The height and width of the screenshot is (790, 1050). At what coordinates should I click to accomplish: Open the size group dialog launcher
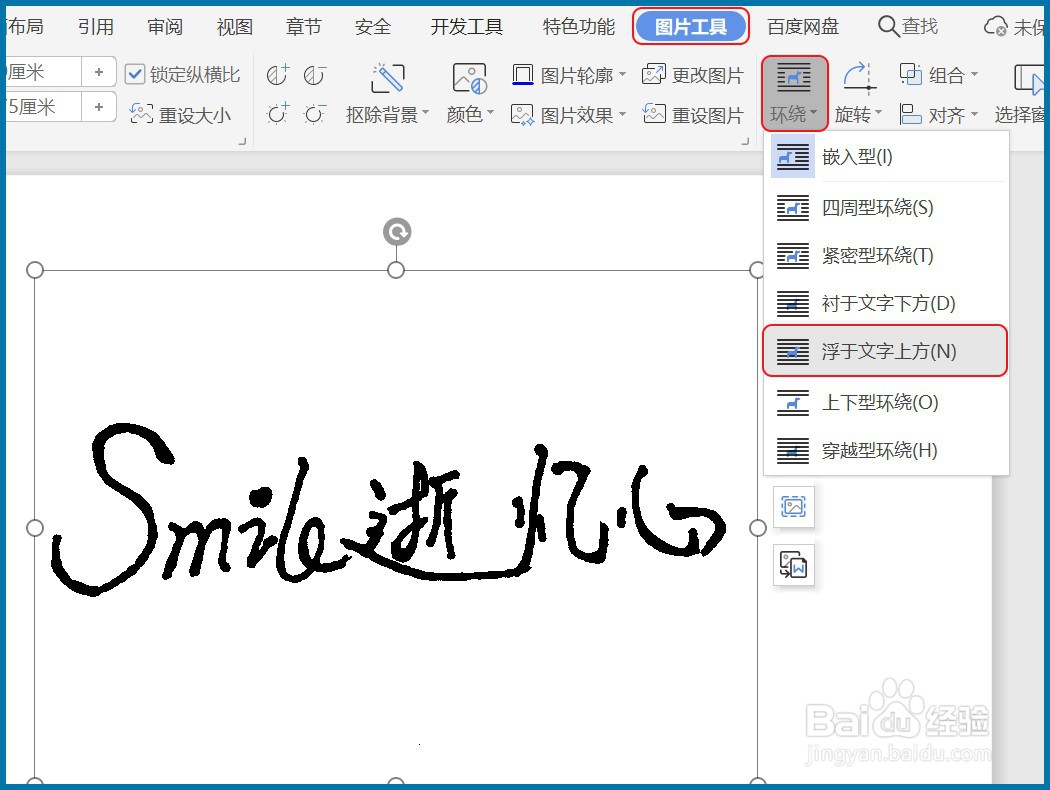pyautogui.click(x=242, y=141)
